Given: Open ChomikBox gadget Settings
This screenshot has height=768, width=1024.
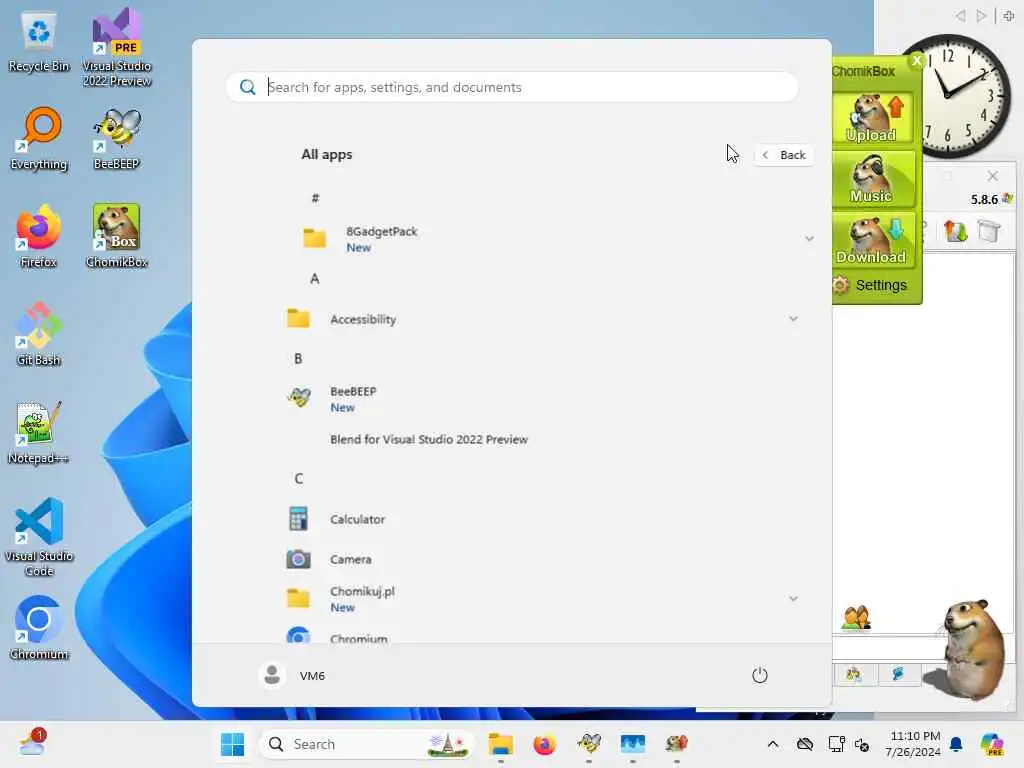Looking at the screenshot, I should 870,285.
